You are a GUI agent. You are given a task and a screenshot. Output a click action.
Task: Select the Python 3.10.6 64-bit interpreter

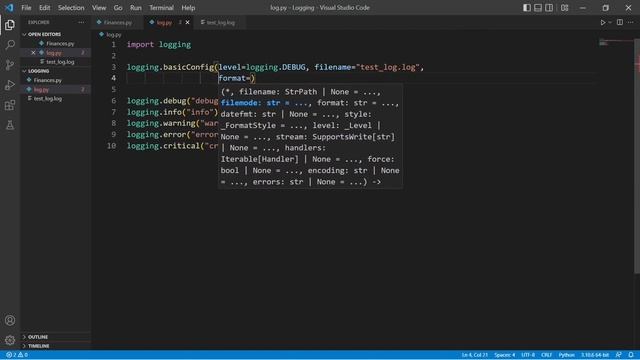coord(595,355)
